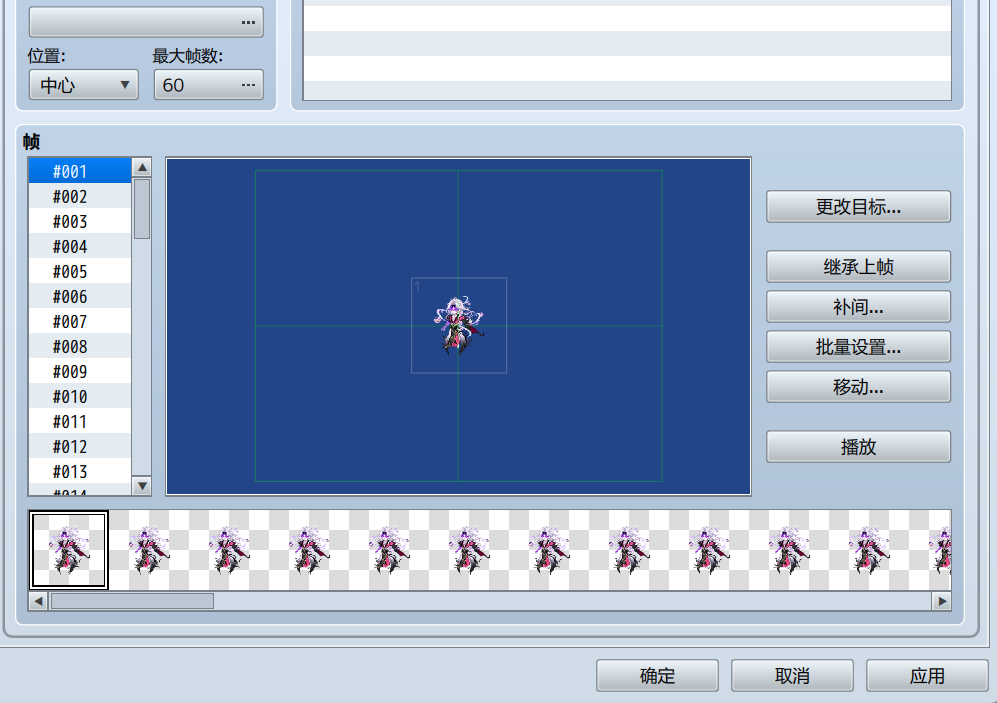Open the 中心 position dropdown
The height and width of the screenshot is (703, 997).
click(83, 85)
